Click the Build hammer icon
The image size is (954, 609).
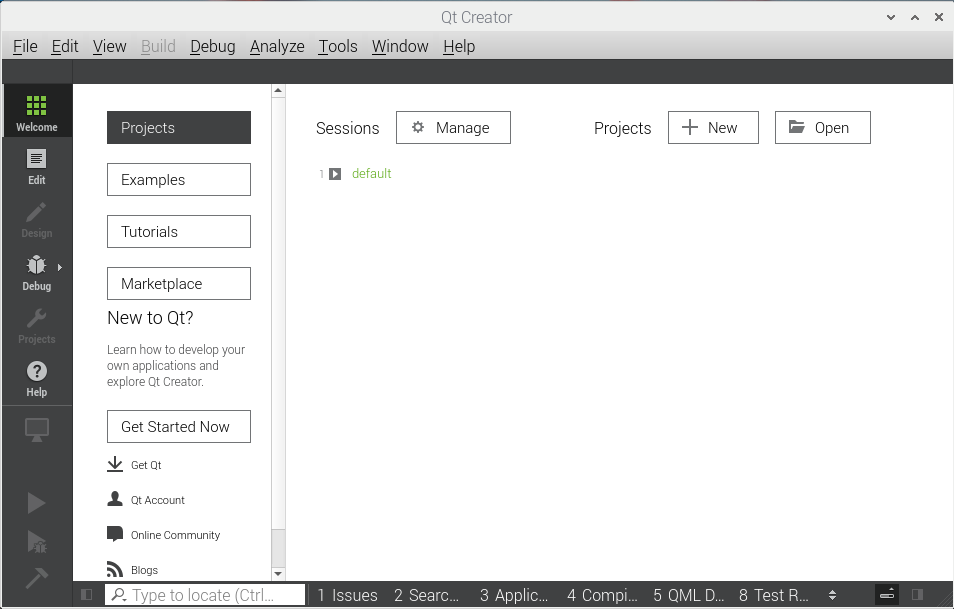coord(36,578)
